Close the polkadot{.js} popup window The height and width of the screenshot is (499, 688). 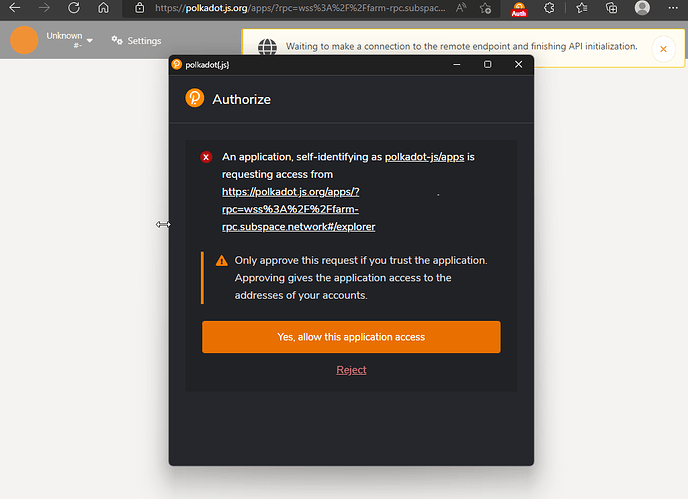pyautogui.click(x=519, y=65)
